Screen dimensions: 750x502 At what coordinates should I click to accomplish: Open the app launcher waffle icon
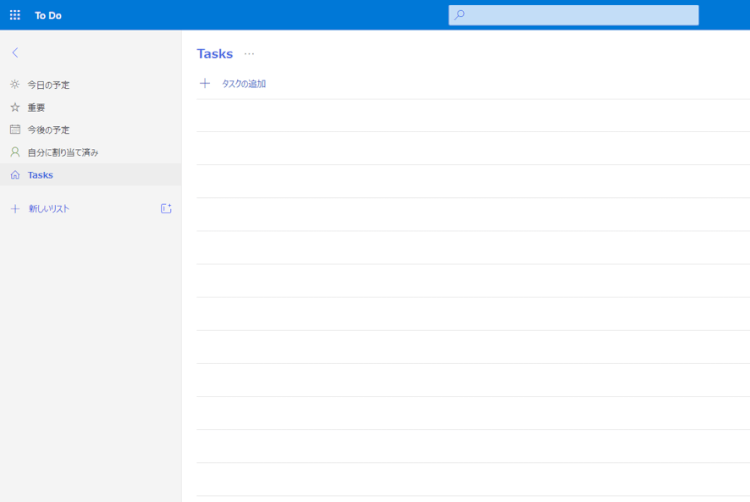coord(15,15)
